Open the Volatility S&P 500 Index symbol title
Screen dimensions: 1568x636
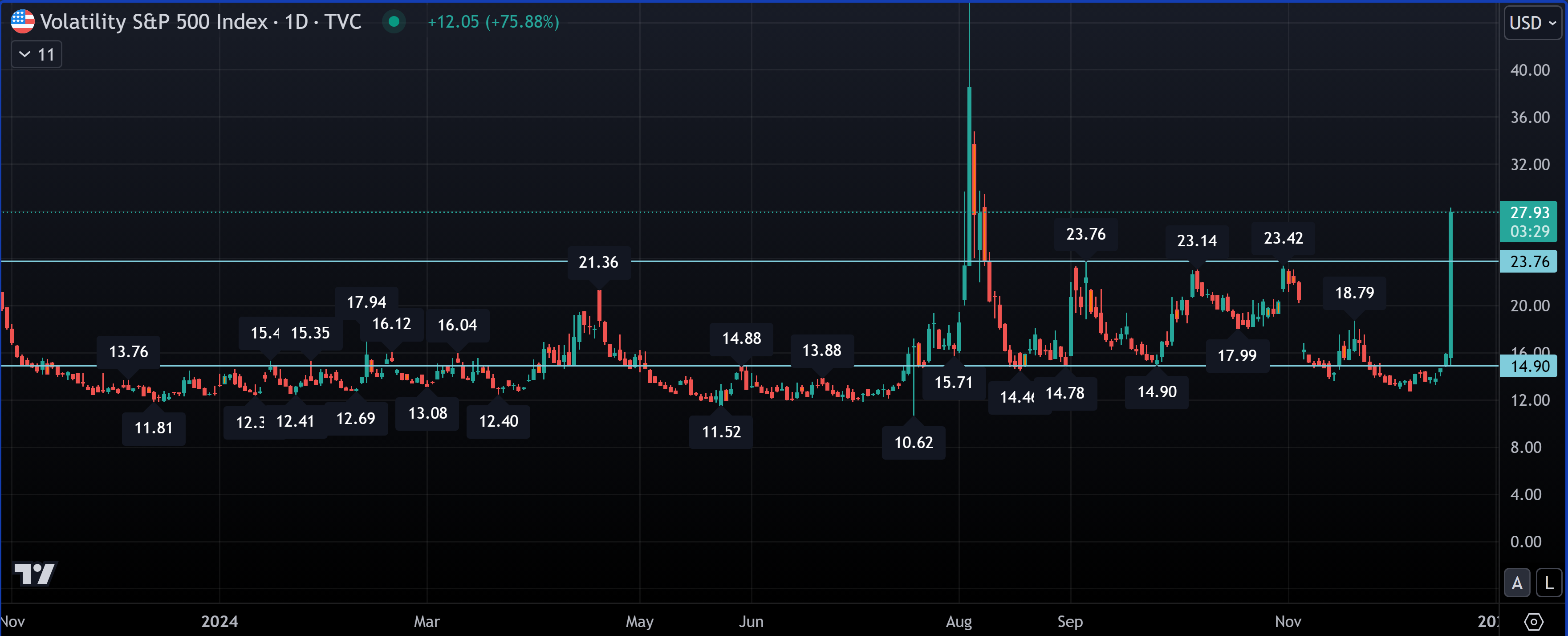click(200, 22)
